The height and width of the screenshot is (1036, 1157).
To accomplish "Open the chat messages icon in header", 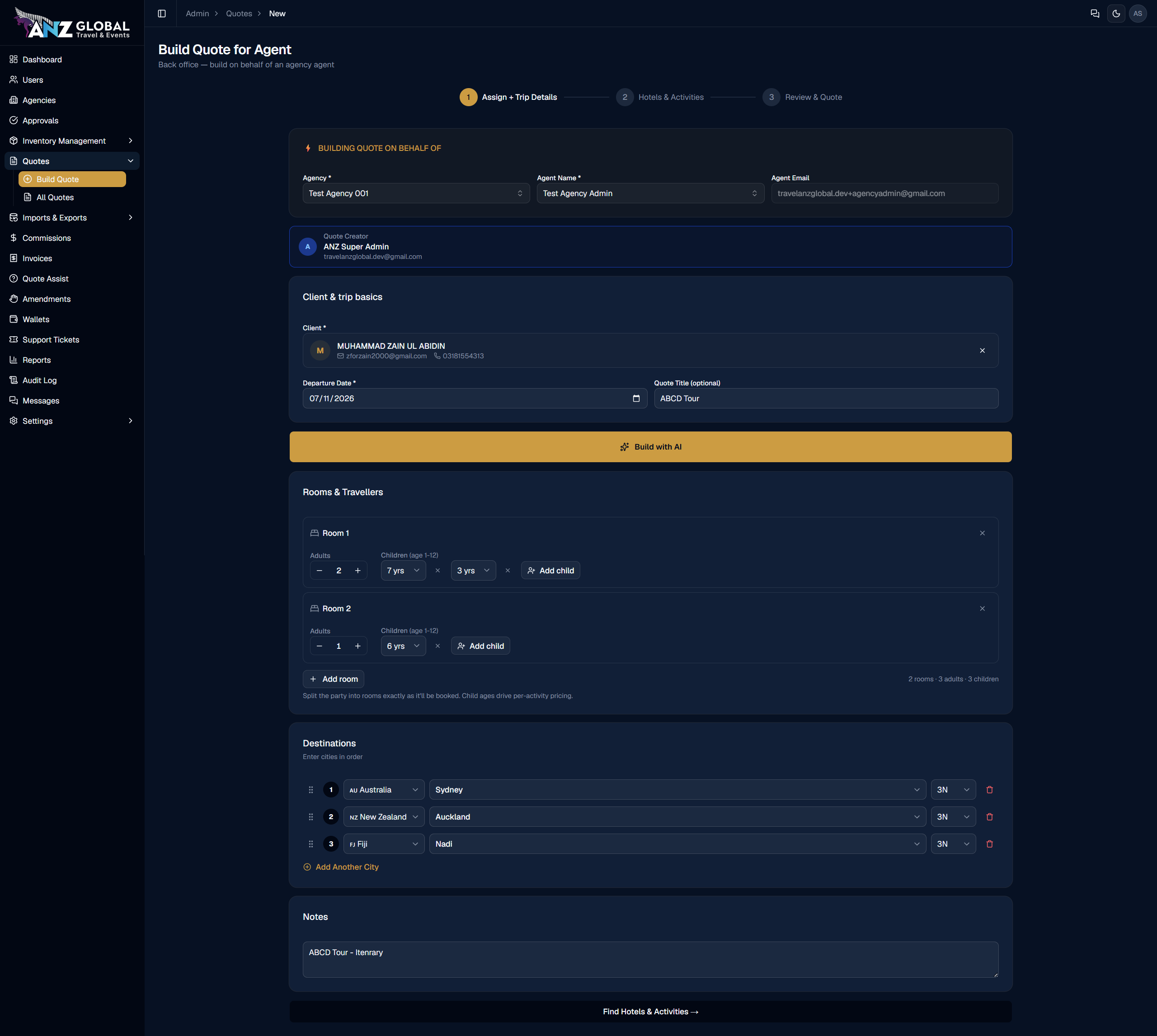I will click(1094, 14).
